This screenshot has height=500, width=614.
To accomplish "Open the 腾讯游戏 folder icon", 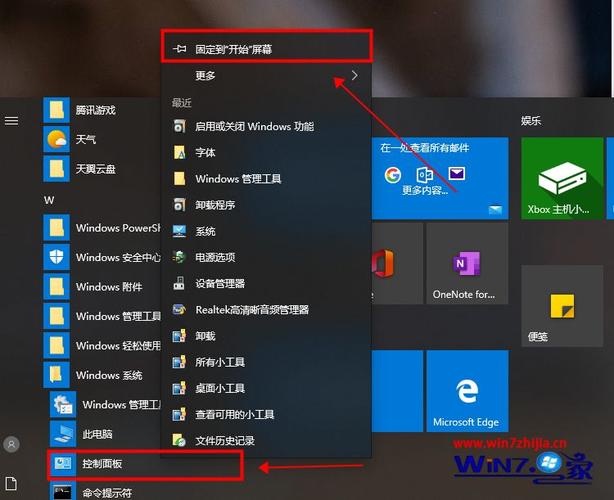I will tap(56, 110).
